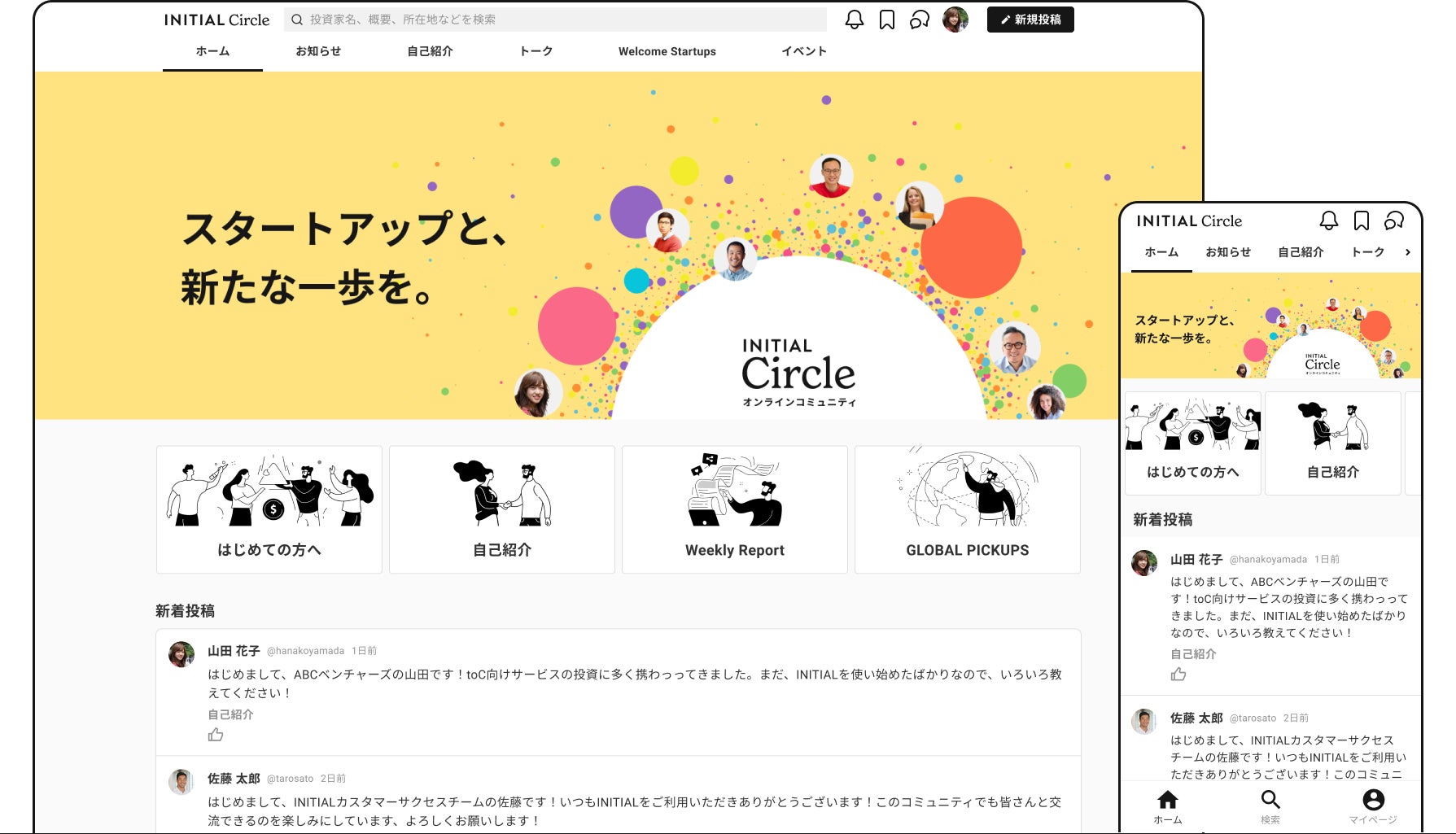
Task: Open the Weekly Report card
Action: tap(735, 509)
